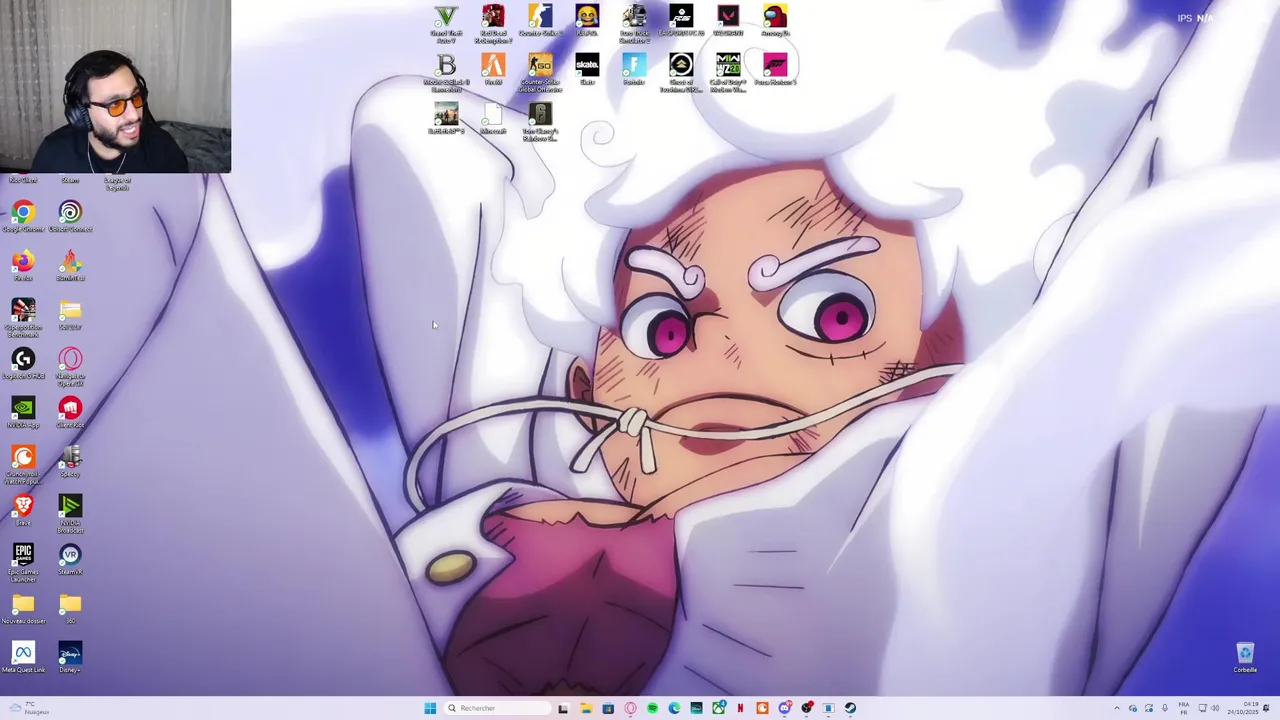Select the folder named 360
The image size is (1280, 720).
click(70, 608)
